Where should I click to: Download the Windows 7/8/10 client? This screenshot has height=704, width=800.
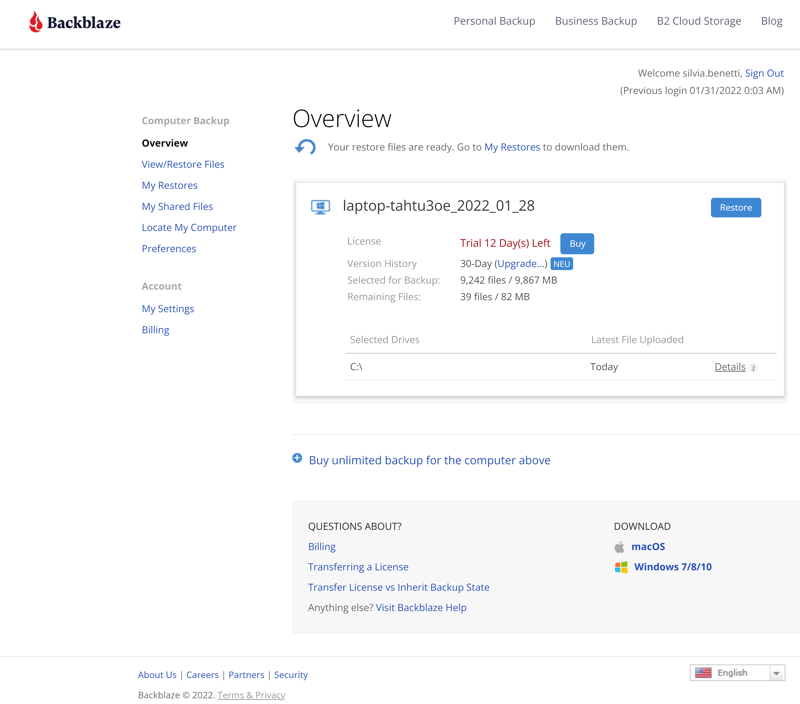[672, 567]
